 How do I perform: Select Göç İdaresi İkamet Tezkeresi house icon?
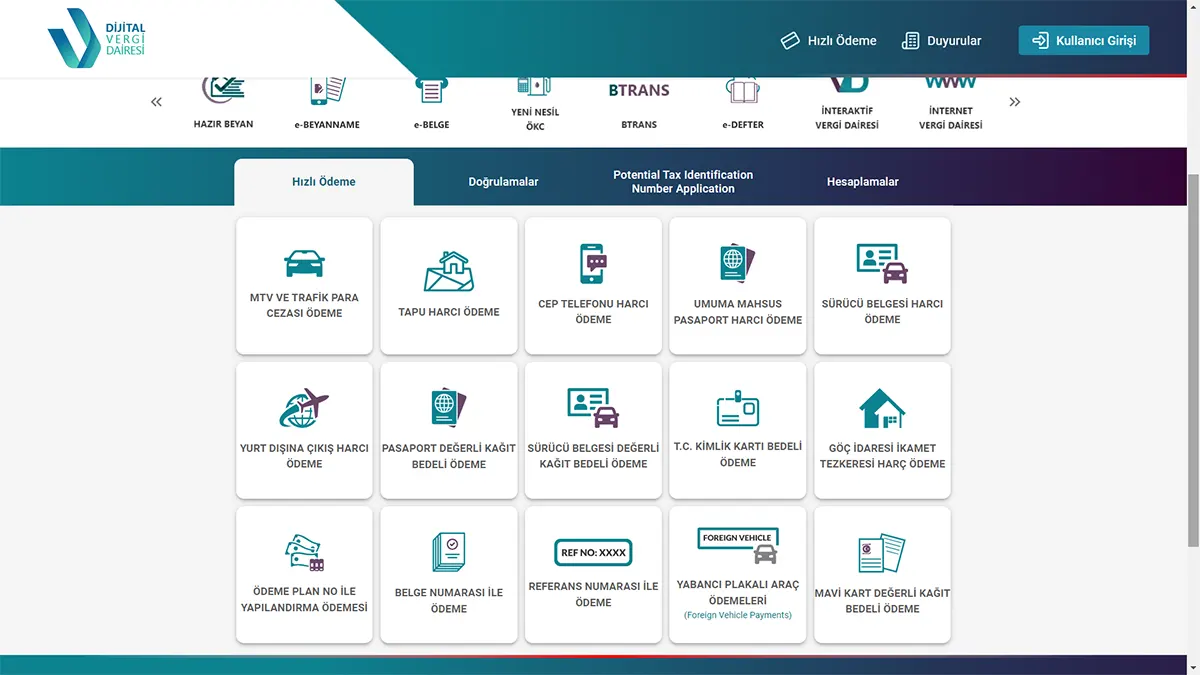(x=882, y=408)
